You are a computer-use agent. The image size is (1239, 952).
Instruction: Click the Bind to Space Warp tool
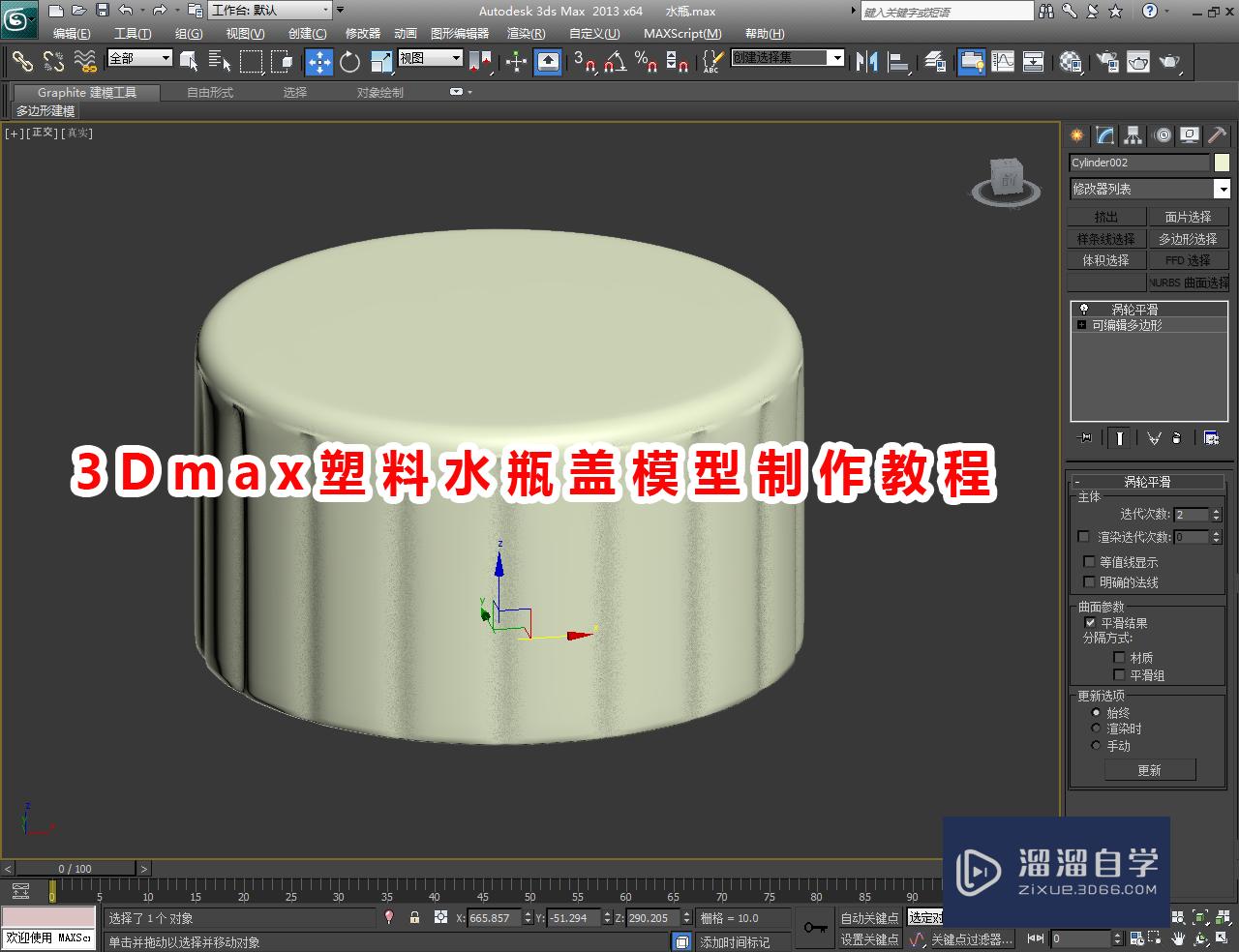pos(85,61)
